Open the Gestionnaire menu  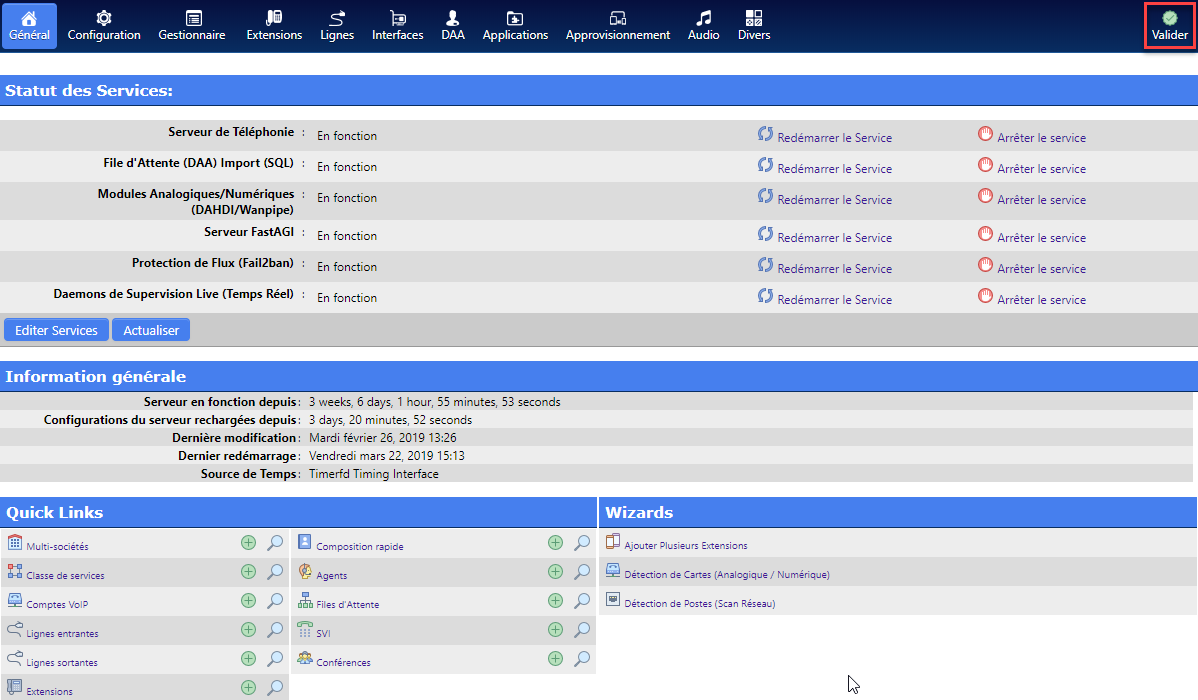click(192, 26)
